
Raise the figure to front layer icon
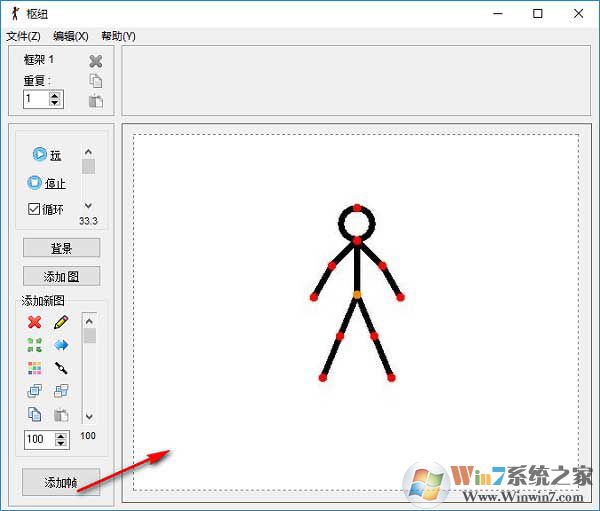[34, 391]
